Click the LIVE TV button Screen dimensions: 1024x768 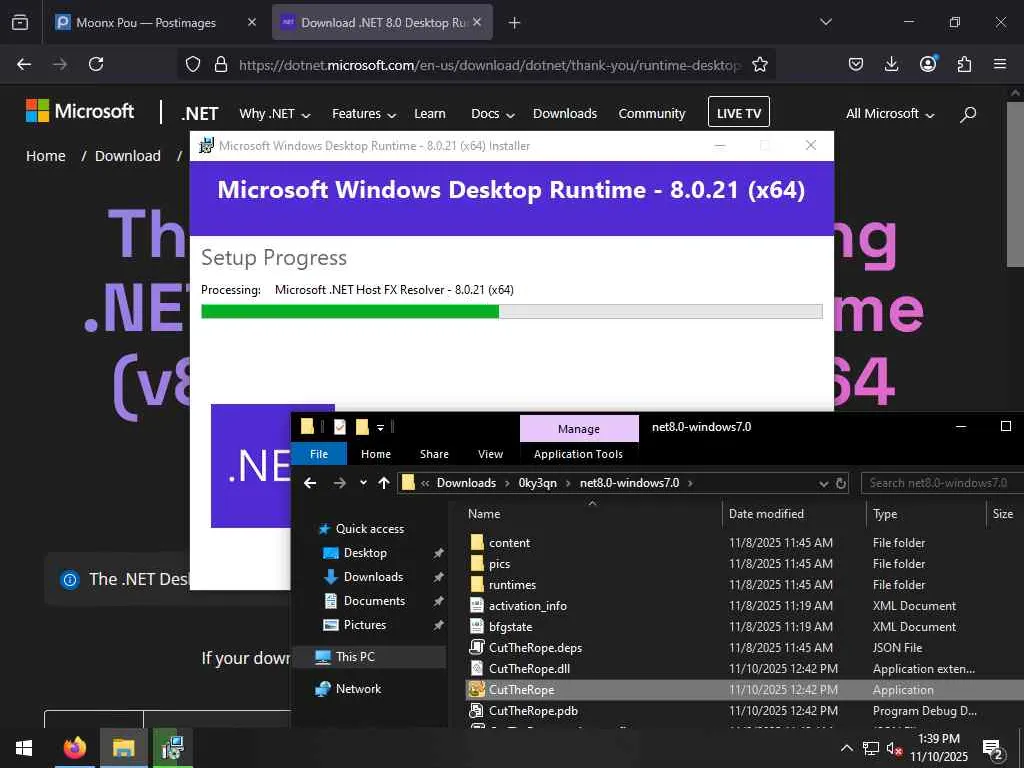739,112
